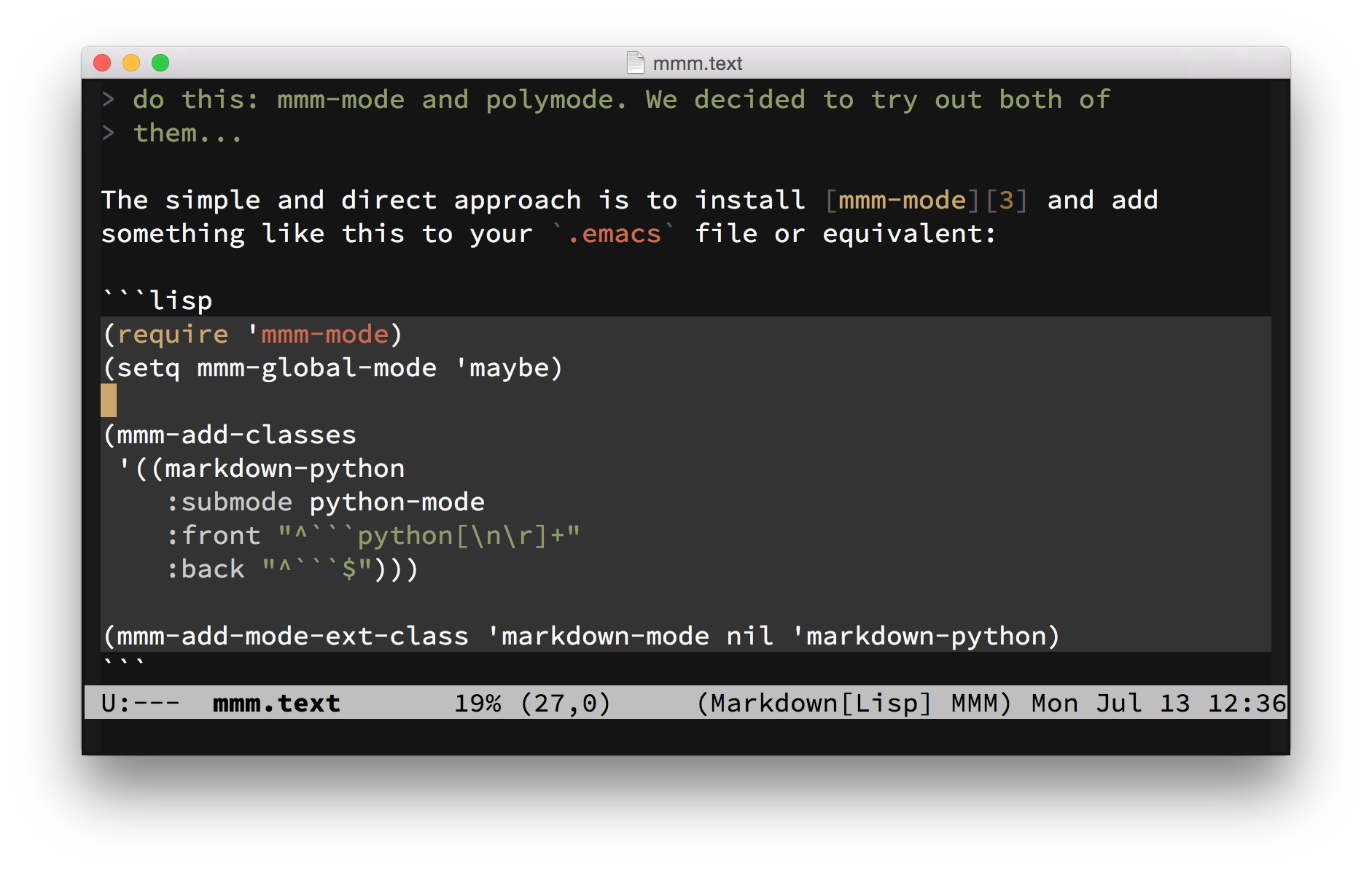Viewport: 1372px width, 872px height.
Task: Click the 19% position indicator
Action: pos(477,703)
